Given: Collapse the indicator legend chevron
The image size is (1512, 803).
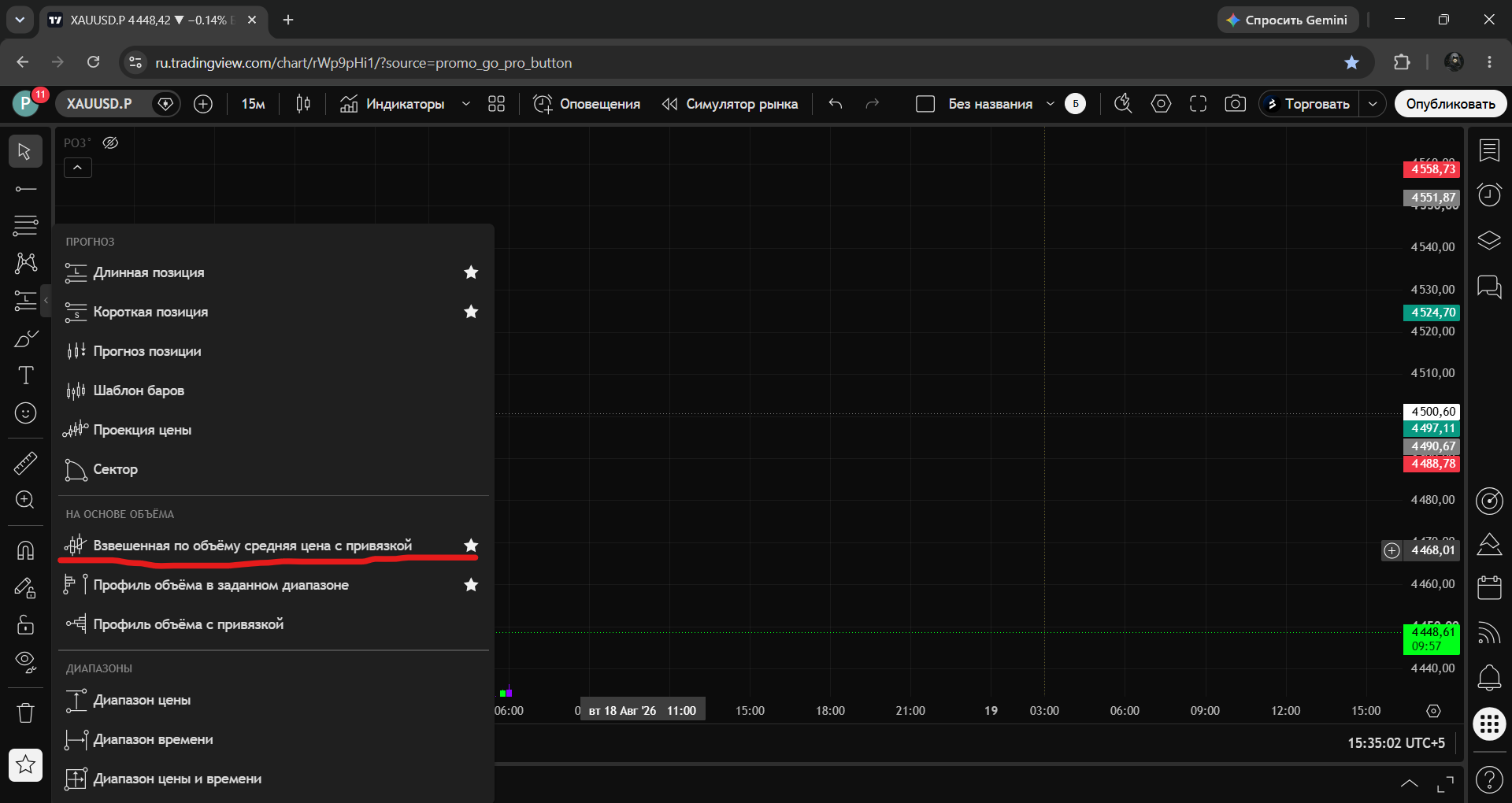Looking at the screenshot, I should [x=78, y=168].
